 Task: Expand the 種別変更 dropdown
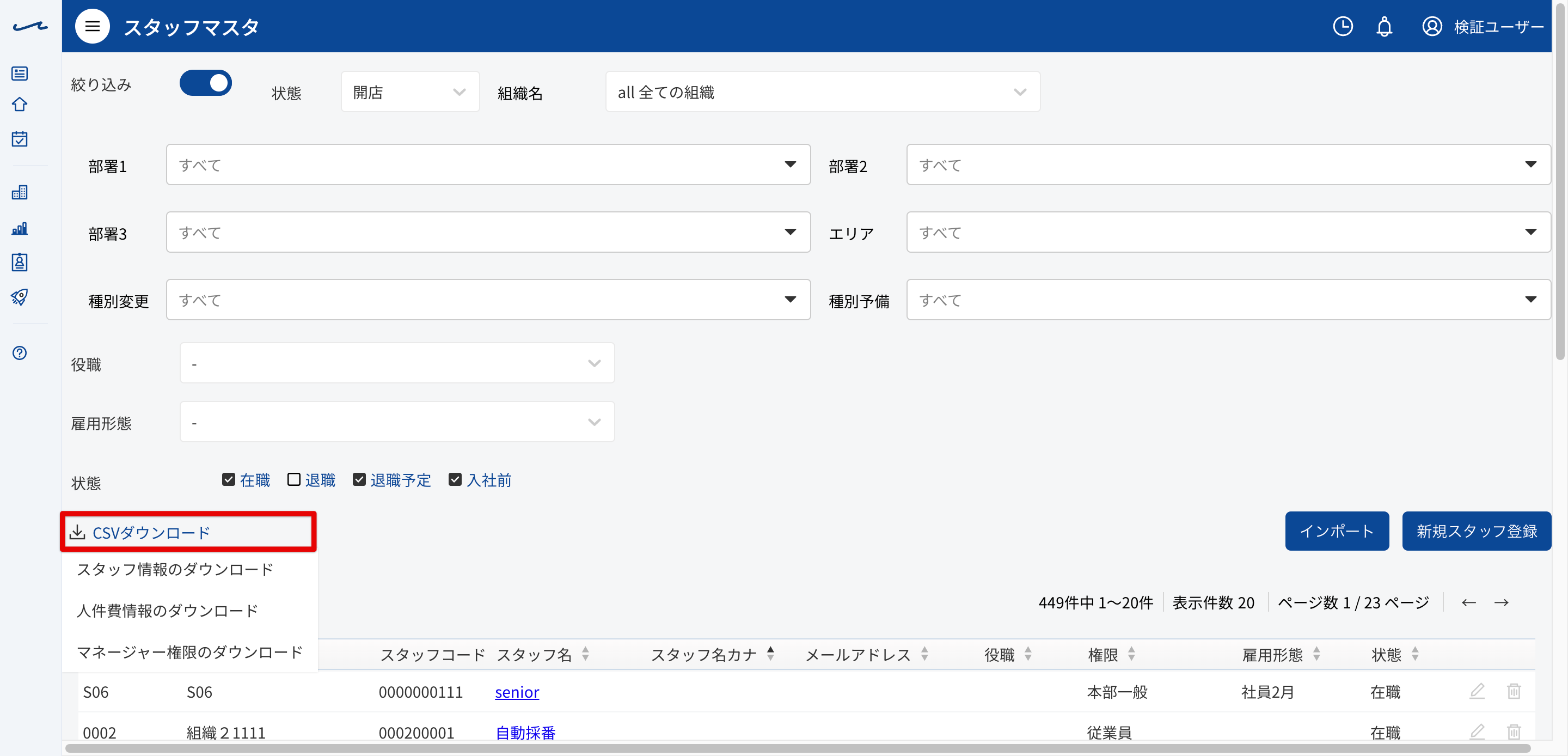488,300
